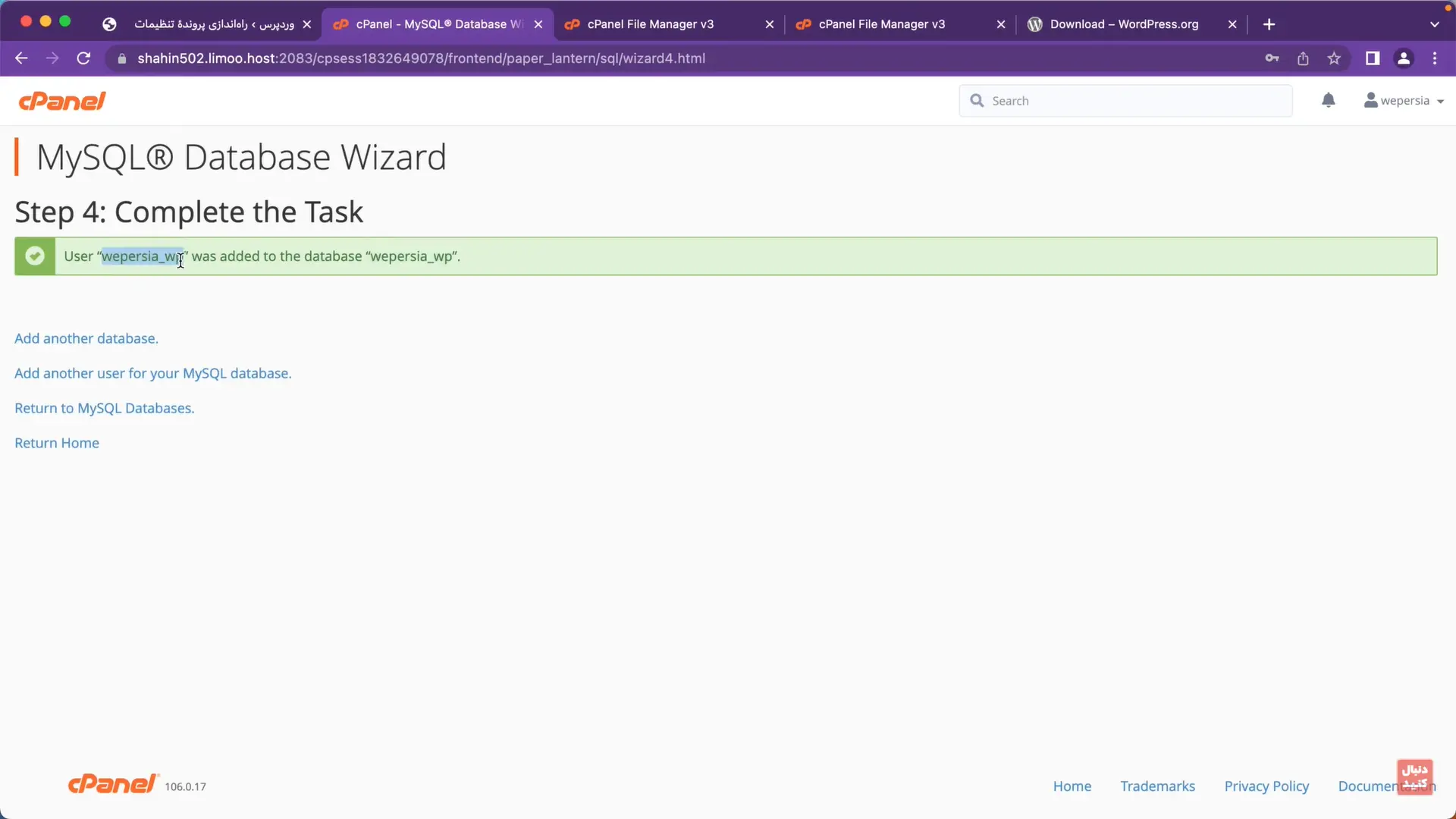Reload the page with the refresh icon
This screenshot has width=1456, height=819.
coord(84,58)
